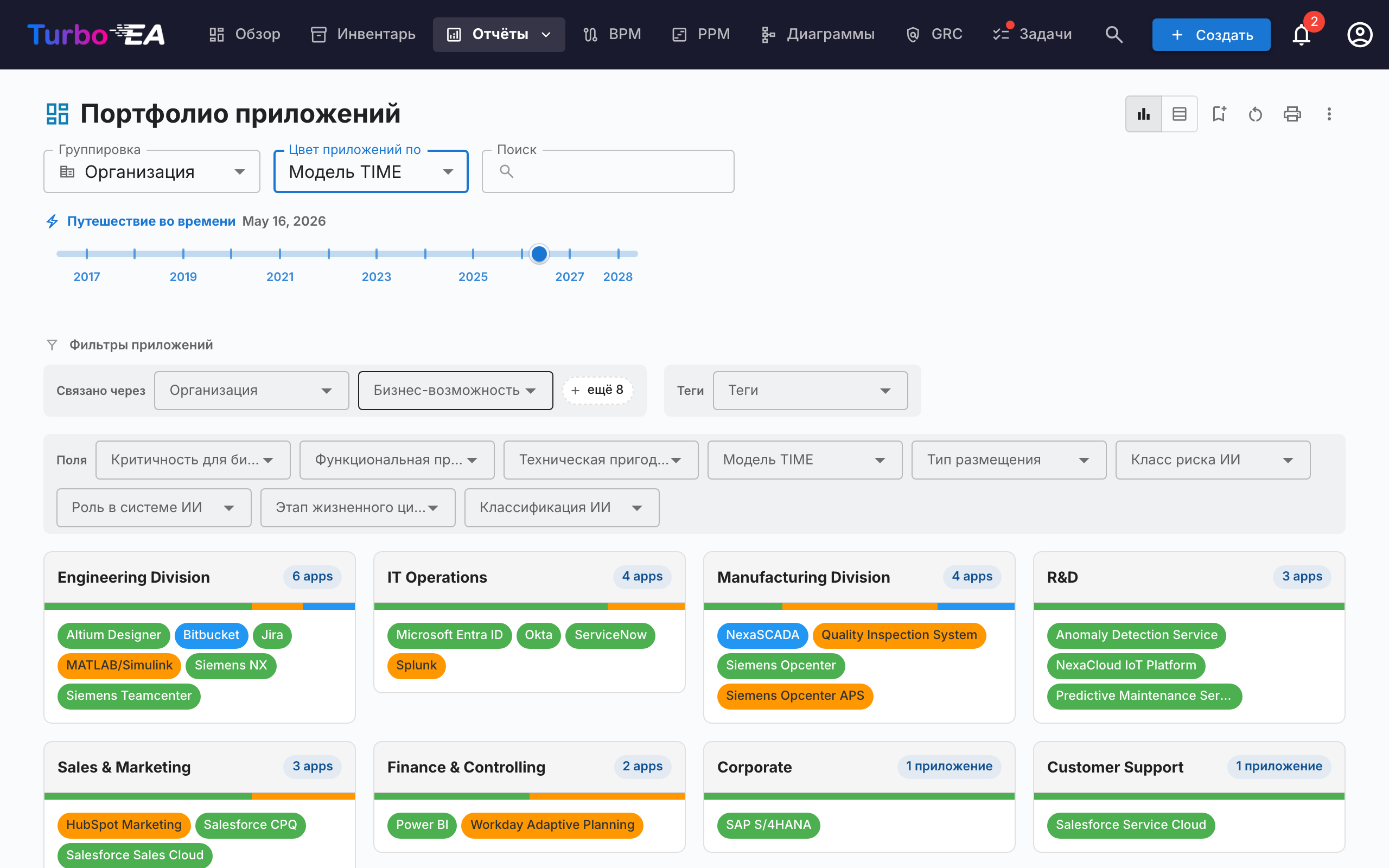
Task: Open the Классификация ИИ filter
Action: pos(562,507)
